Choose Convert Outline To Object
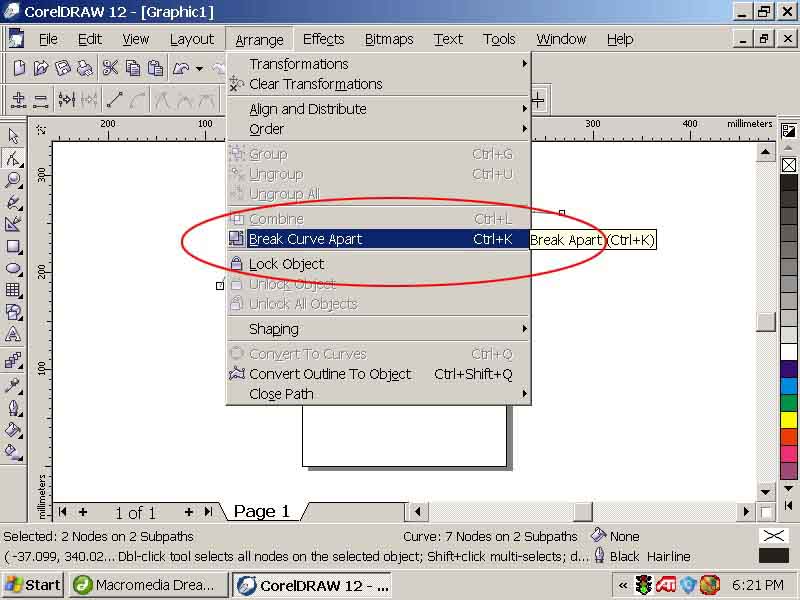 pyautogui.click(x=378, y=374)
